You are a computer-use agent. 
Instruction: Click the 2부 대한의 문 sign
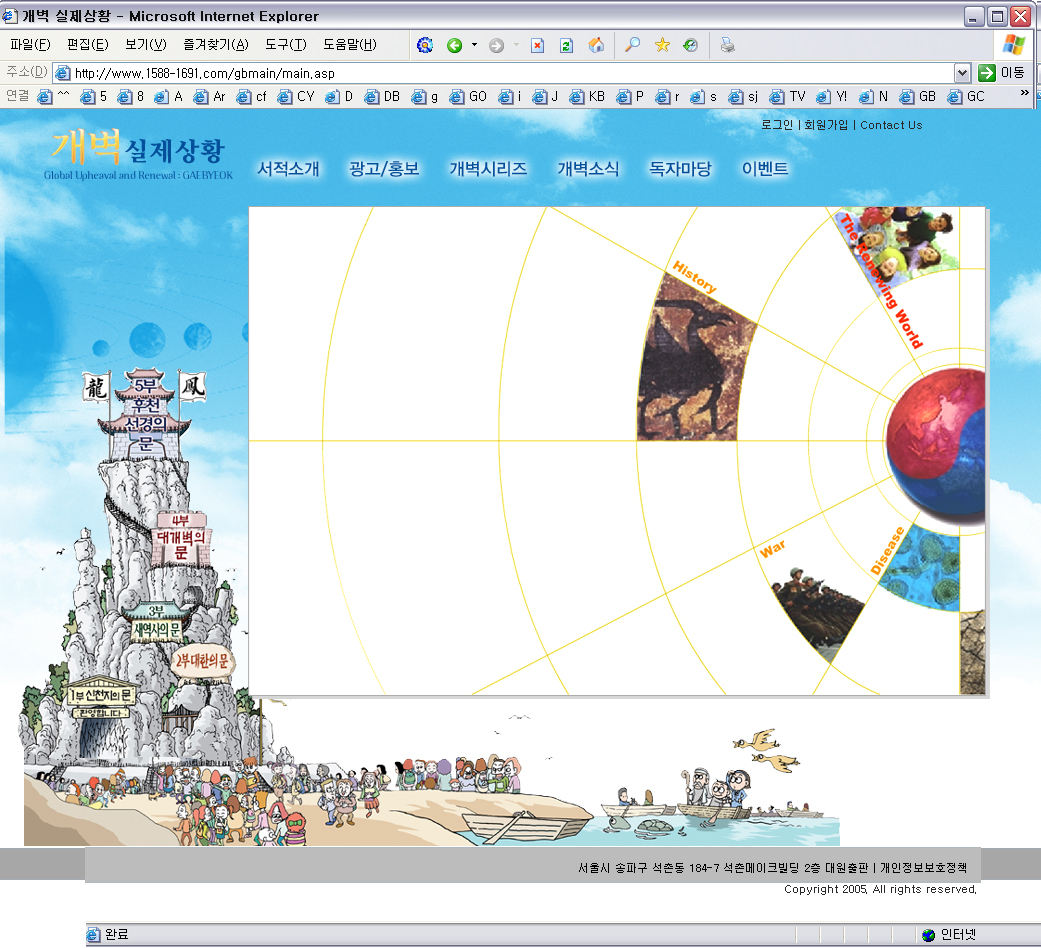[202, 661]
